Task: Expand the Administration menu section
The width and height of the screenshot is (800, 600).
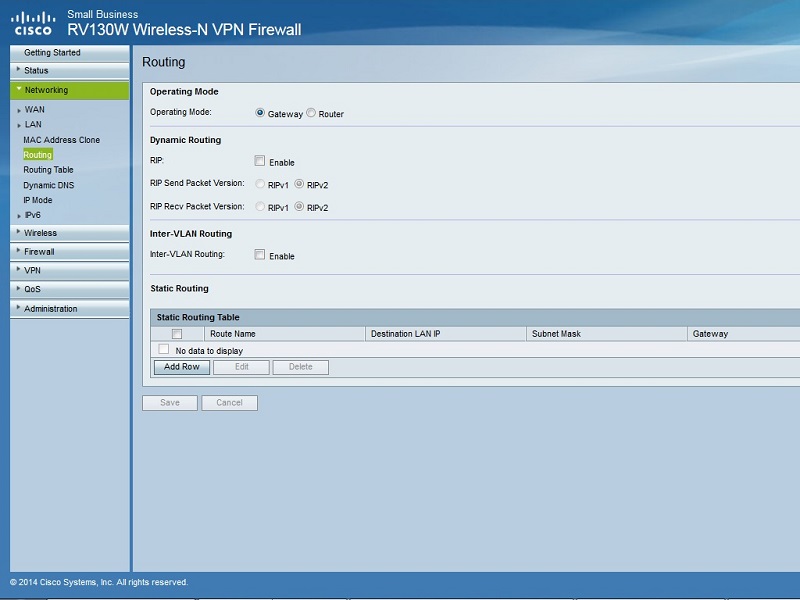Action: point(69,309)
